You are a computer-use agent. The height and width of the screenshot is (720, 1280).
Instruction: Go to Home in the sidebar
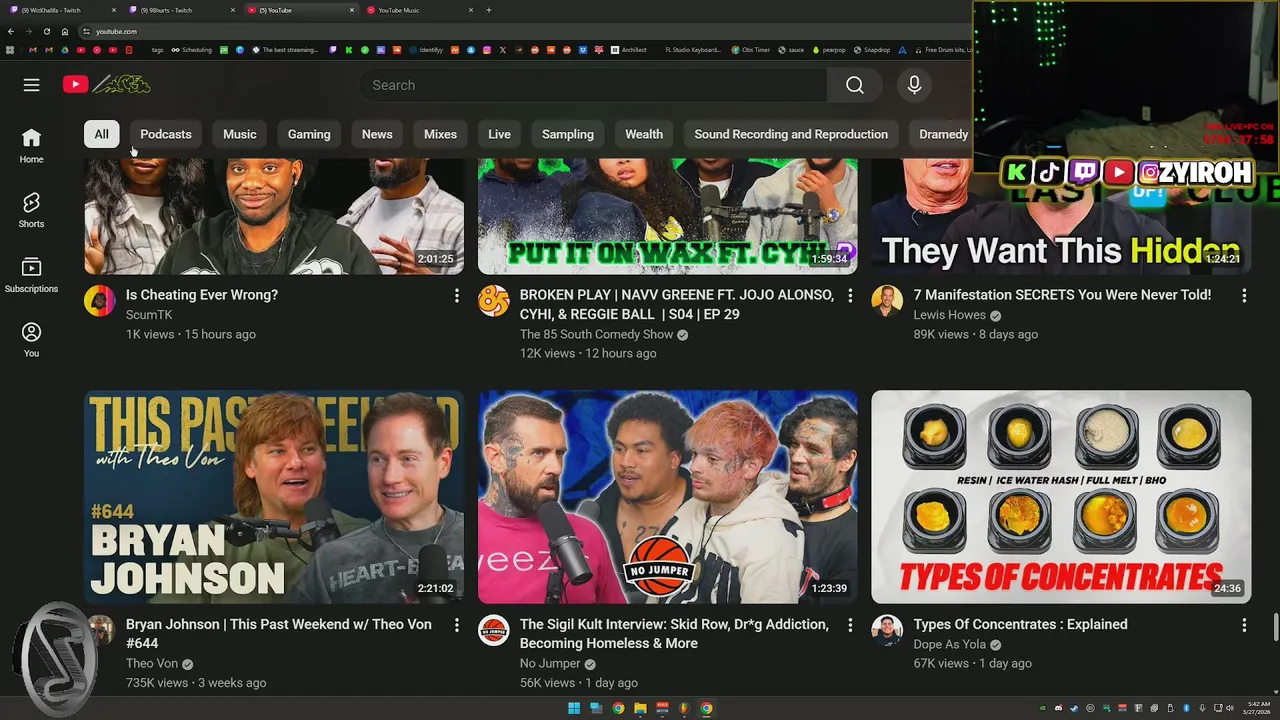tap(32, 145)
